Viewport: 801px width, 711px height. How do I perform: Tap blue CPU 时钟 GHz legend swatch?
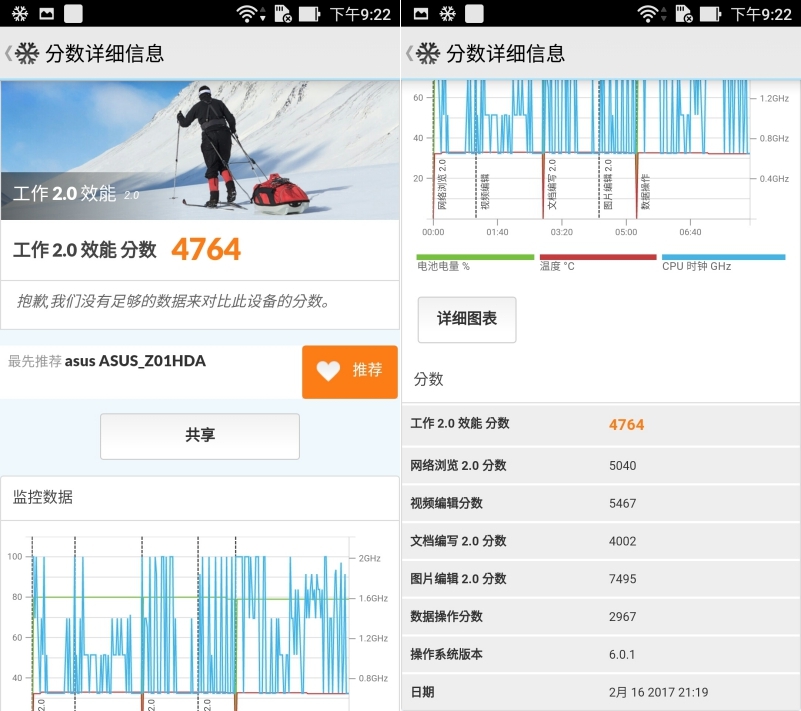tap(723, 257)
